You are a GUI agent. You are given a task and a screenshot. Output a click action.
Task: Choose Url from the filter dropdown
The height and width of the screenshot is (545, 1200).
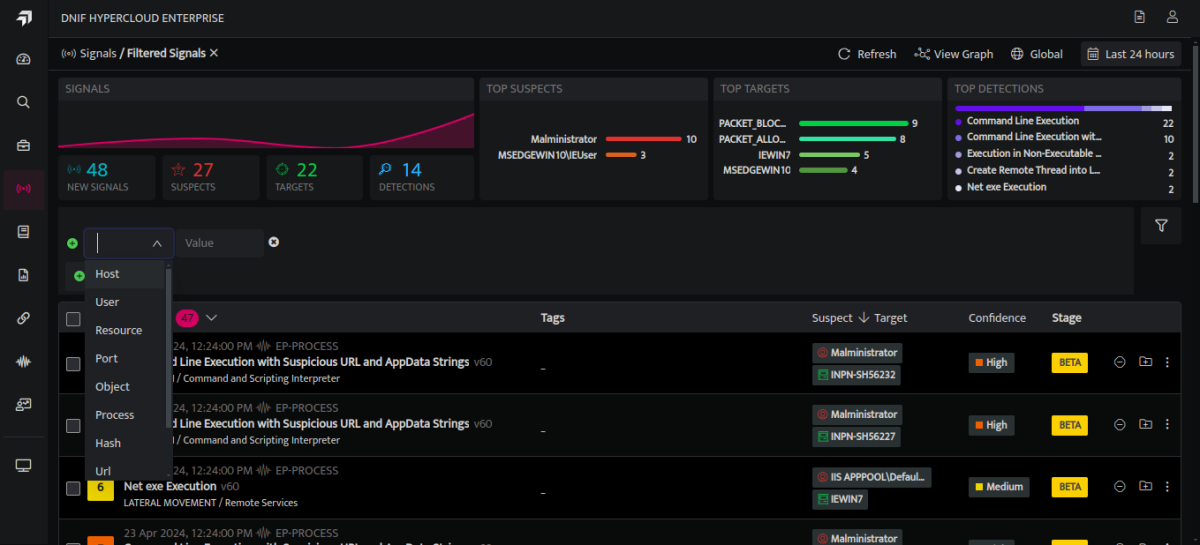[125, 470]
